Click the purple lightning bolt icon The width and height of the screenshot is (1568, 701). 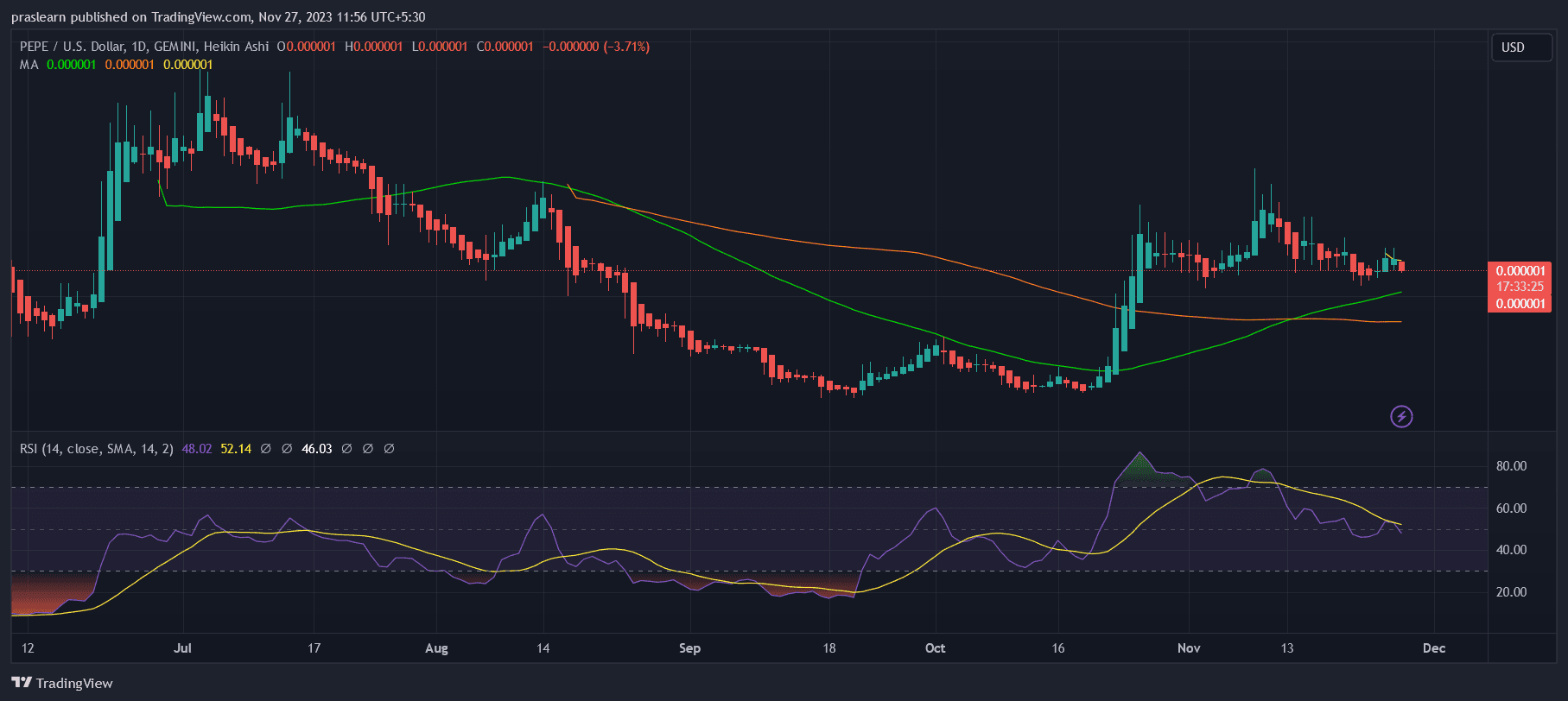click(1401, 417)
